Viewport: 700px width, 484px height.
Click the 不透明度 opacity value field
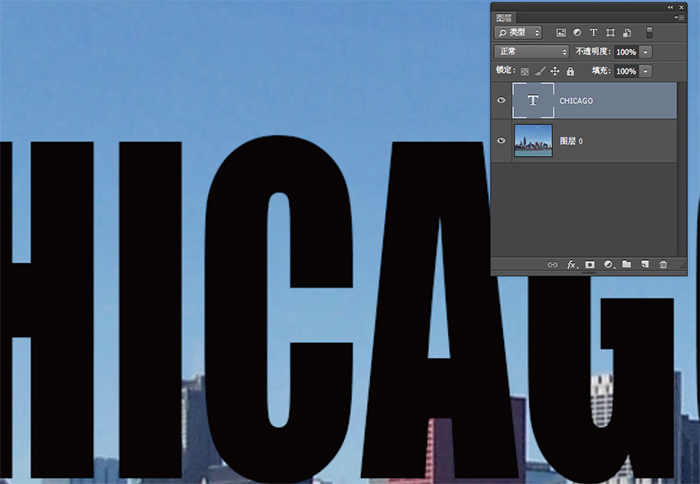(626, 52)
